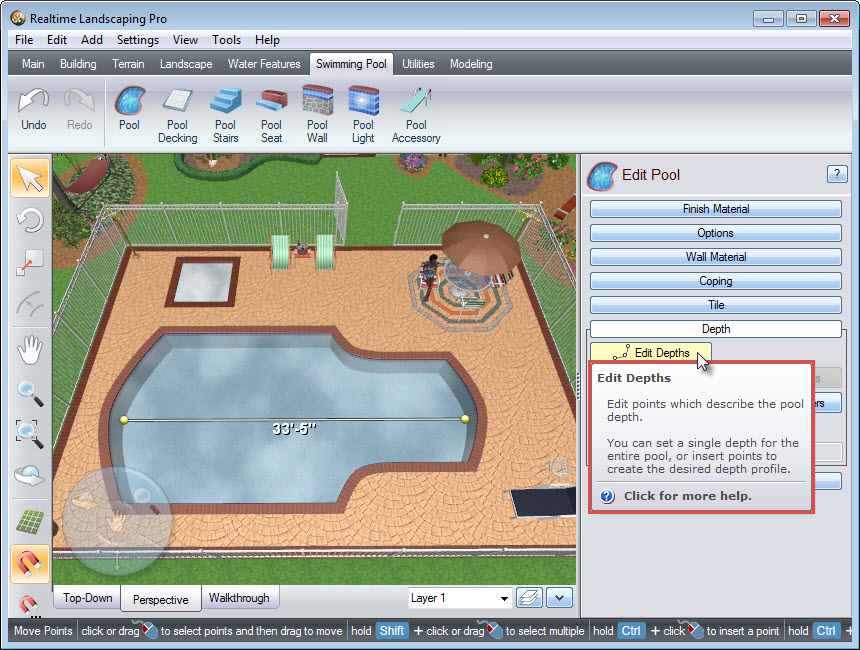860x650 pixels.
Task: Open the Add menu
Action: pos(92,40)
